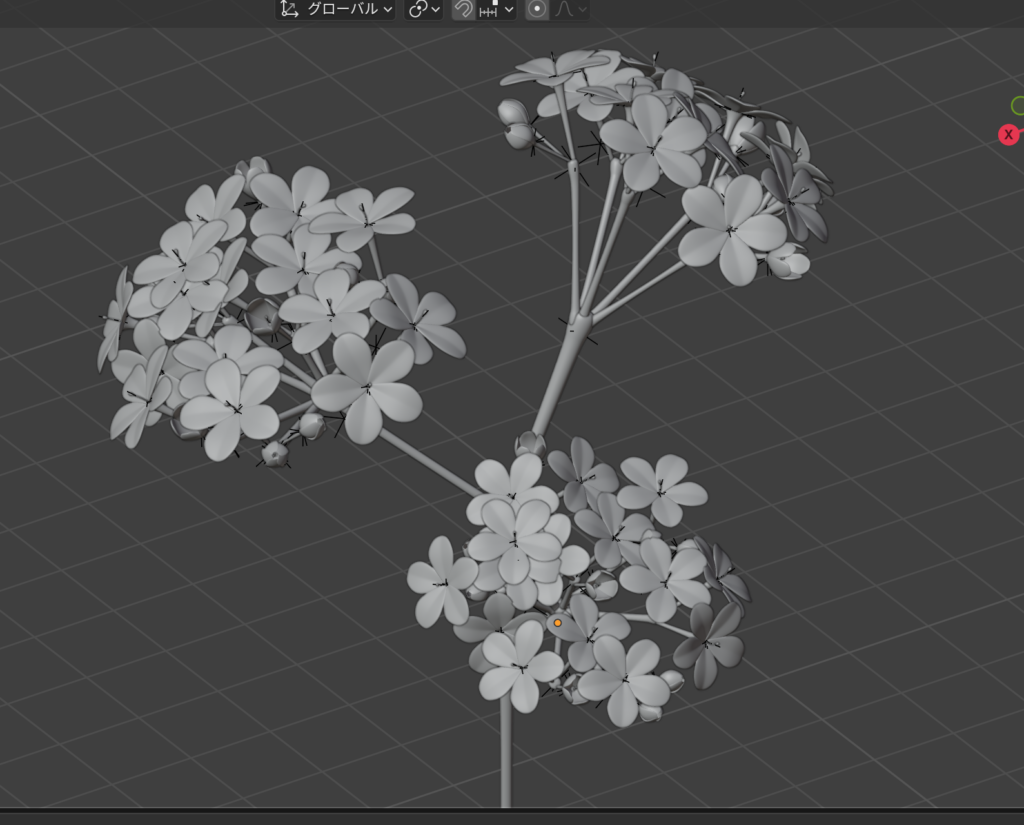Screen dimensions: 1024x825
Task: Click the dark shaded flower in bottom cluster
Action: point(710,647)
